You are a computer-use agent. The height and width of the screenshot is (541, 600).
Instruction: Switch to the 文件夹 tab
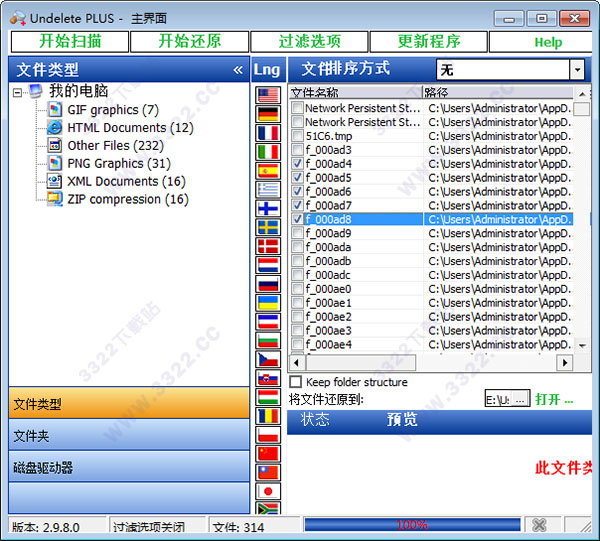coord(129,435)
